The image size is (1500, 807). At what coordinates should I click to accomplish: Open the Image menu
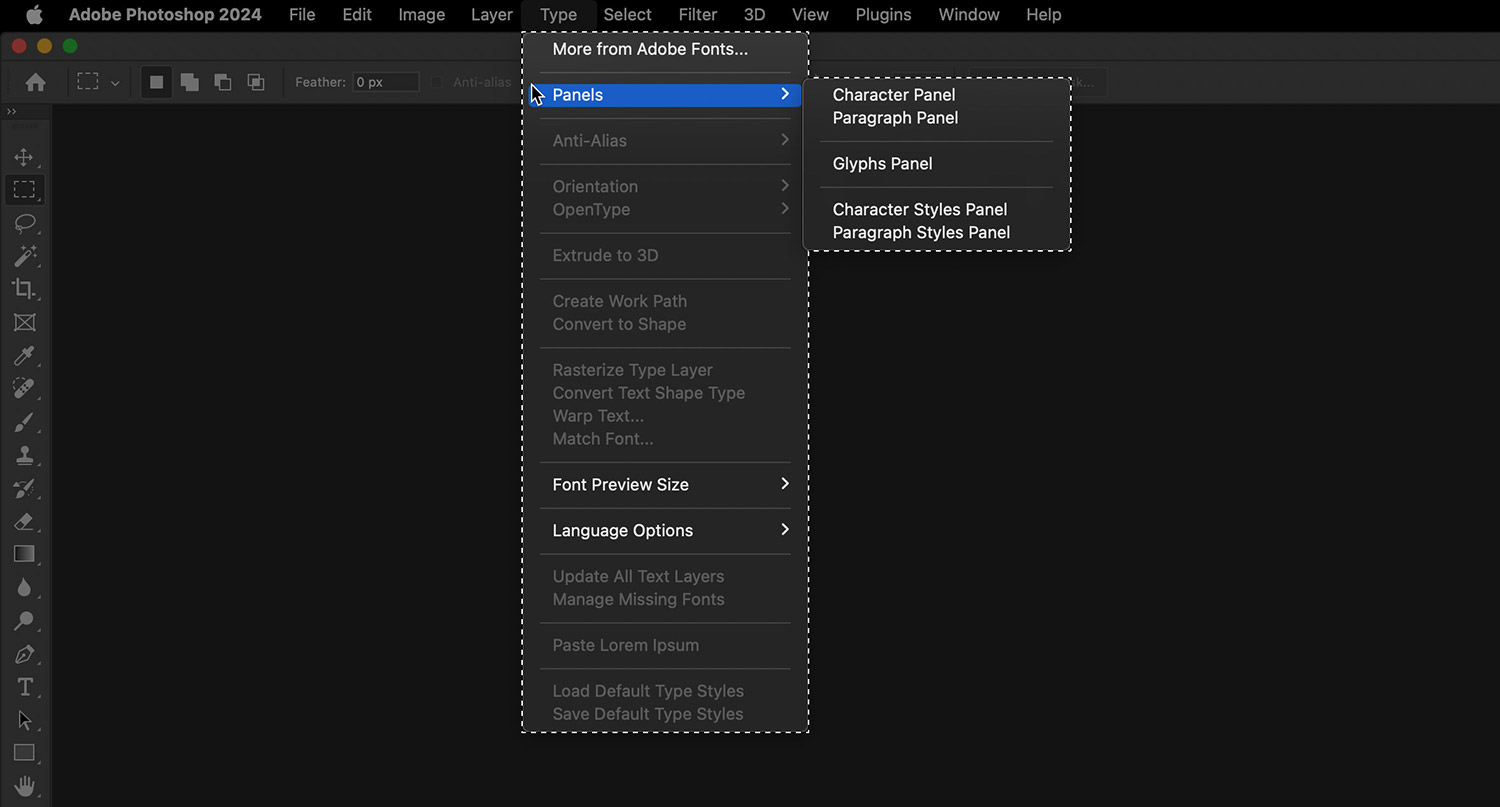click(422, 14)
